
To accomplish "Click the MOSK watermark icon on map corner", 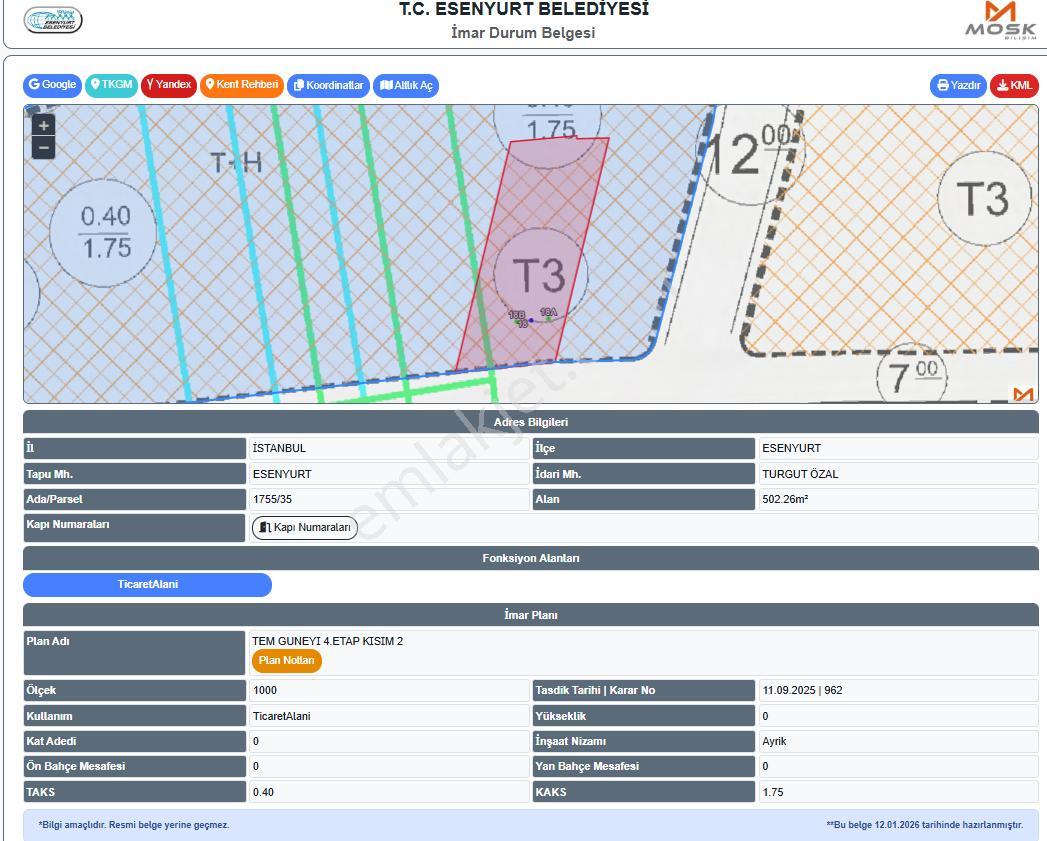I will (x=1023, y=394).
